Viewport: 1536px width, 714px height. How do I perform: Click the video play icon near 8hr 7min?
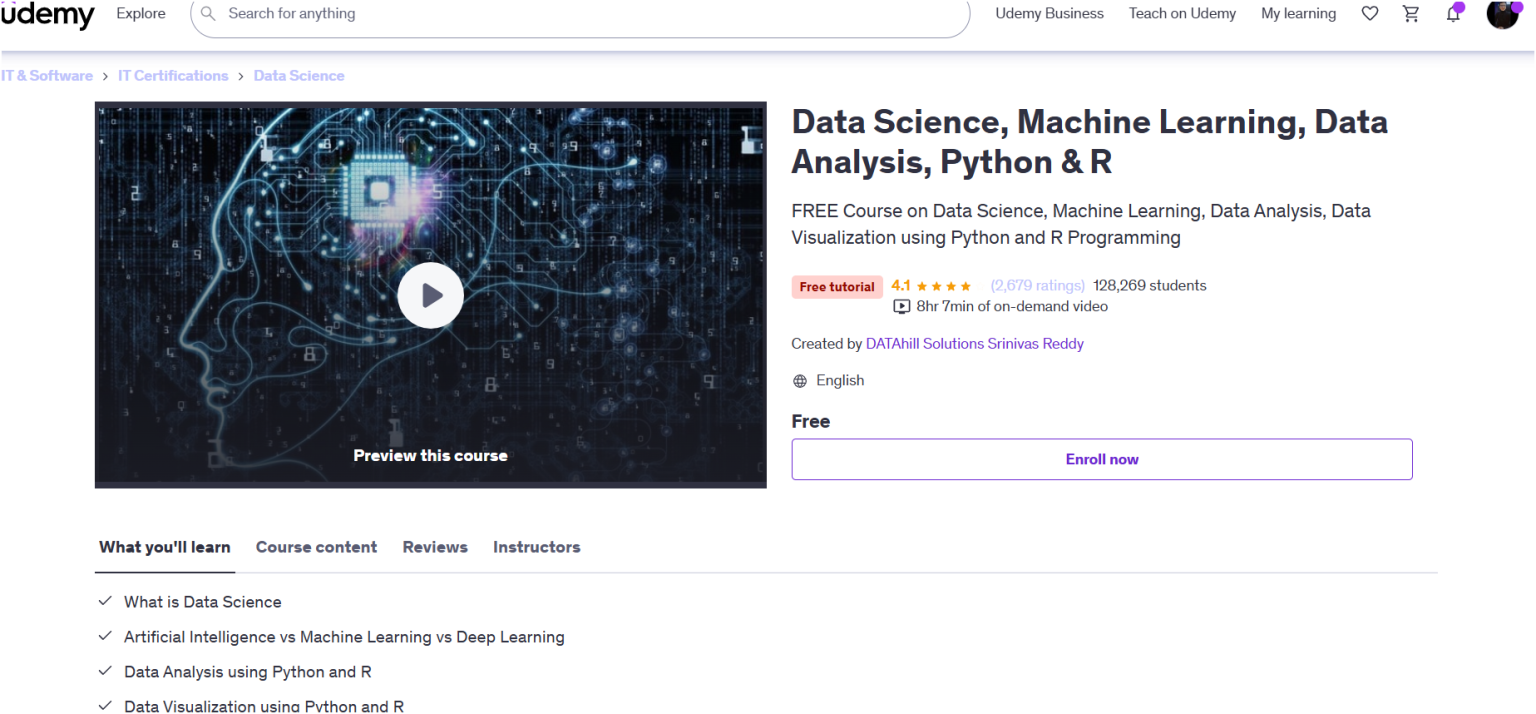[901, 306]
